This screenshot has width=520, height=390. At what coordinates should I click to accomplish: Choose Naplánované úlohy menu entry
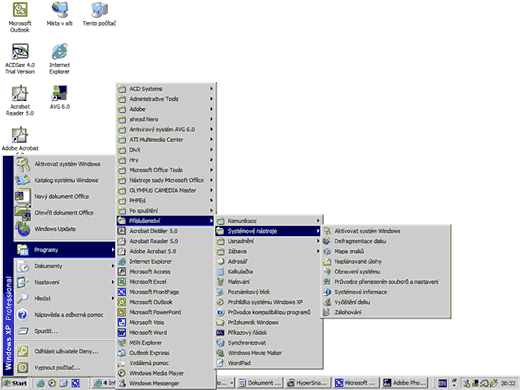coord(386,261)
